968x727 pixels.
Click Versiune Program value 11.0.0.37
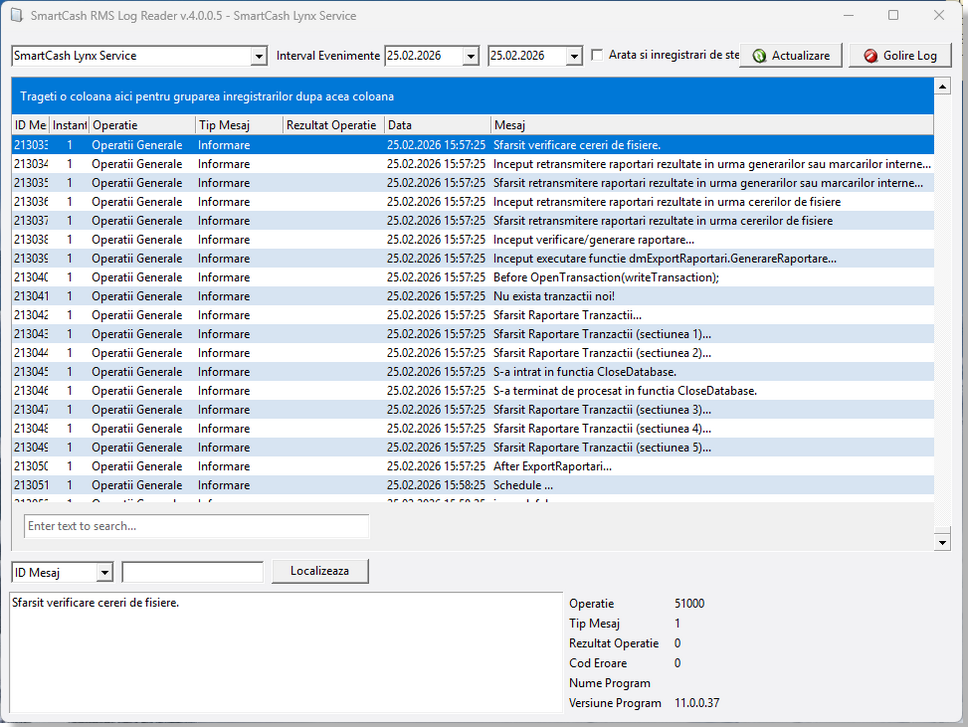pos(697,703)
